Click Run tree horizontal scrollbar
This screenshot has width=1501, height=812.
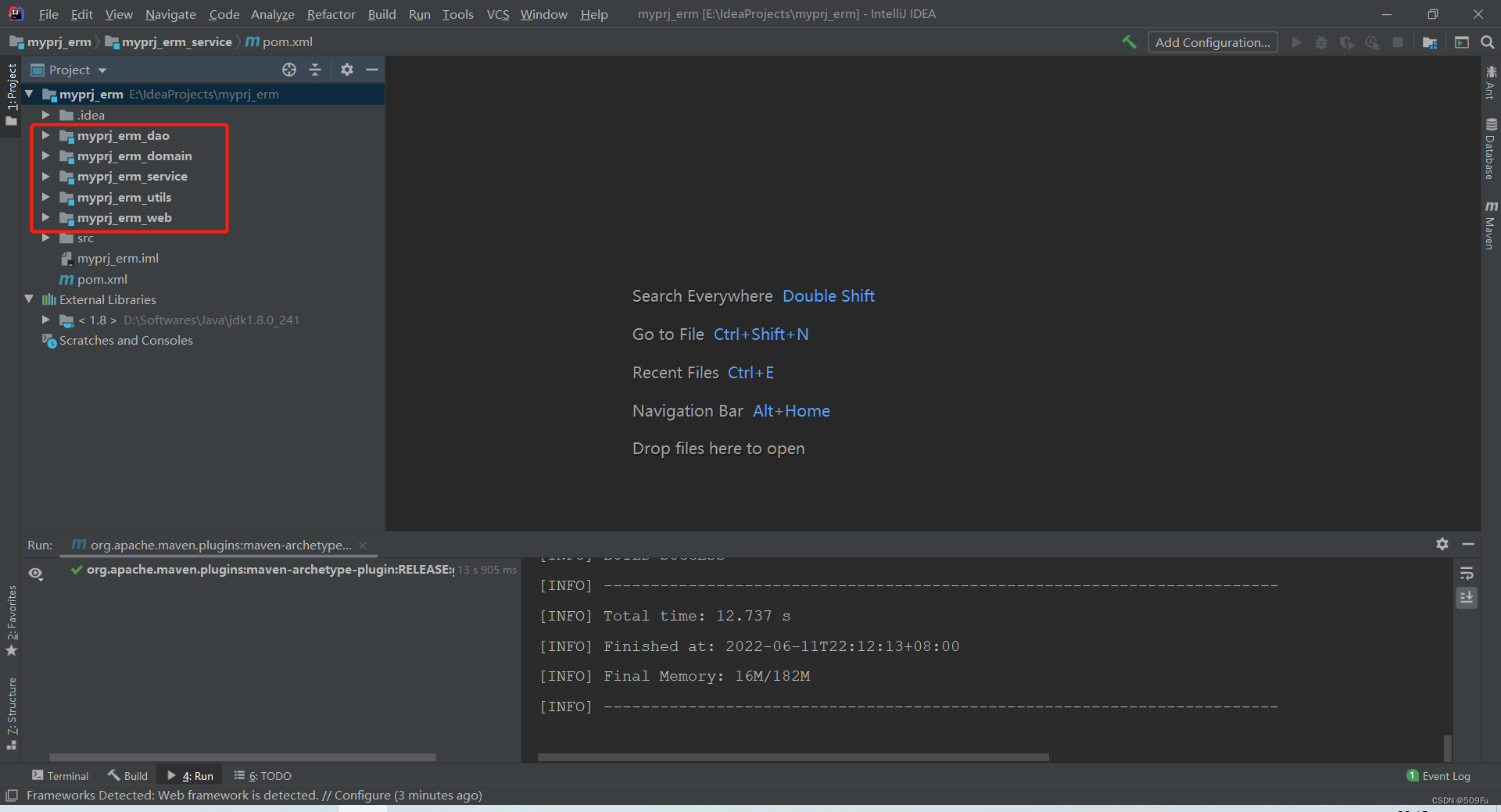[242, 757]
